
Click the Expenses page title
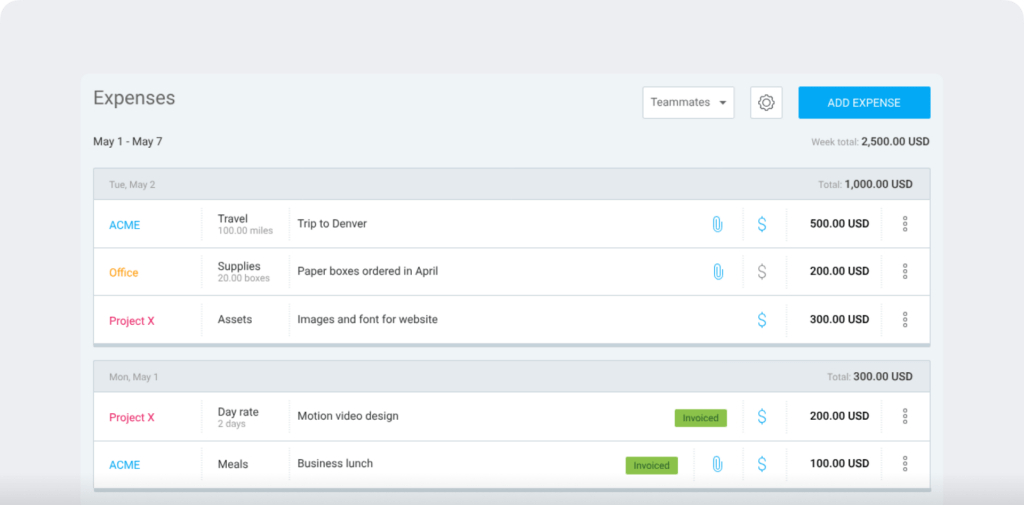tap(134, 98)
